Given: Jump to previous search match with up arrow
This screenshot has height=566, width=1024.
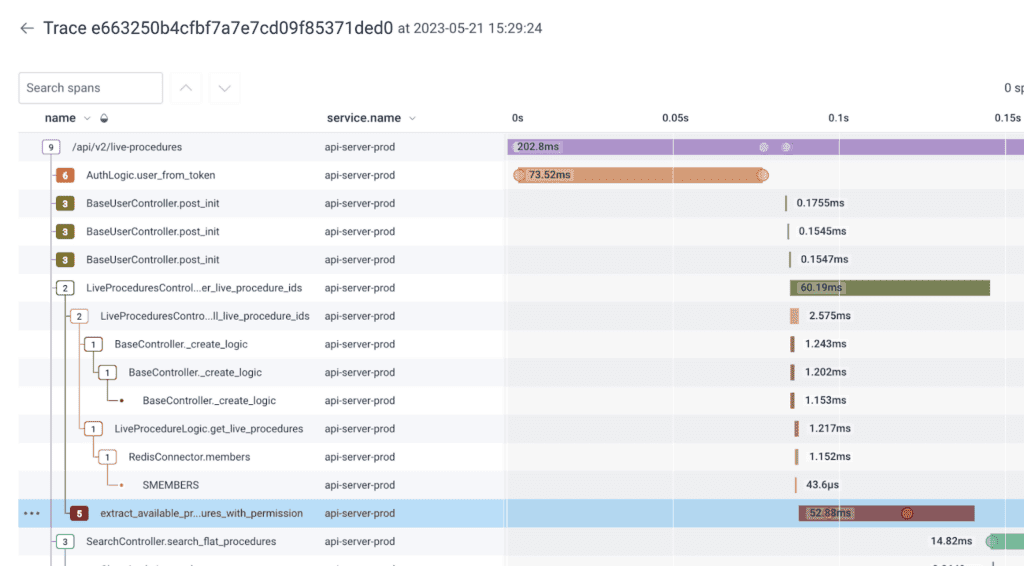Looking at the screenshot, I should pos(185,88).
